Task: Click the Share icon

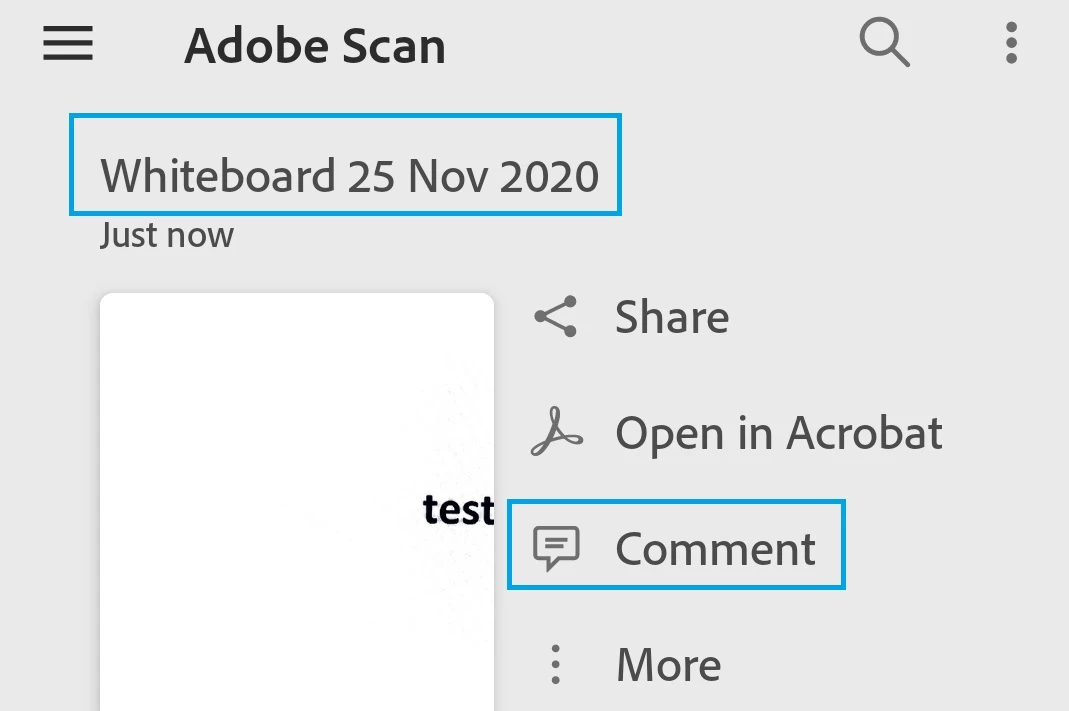Action: [556, 317]
